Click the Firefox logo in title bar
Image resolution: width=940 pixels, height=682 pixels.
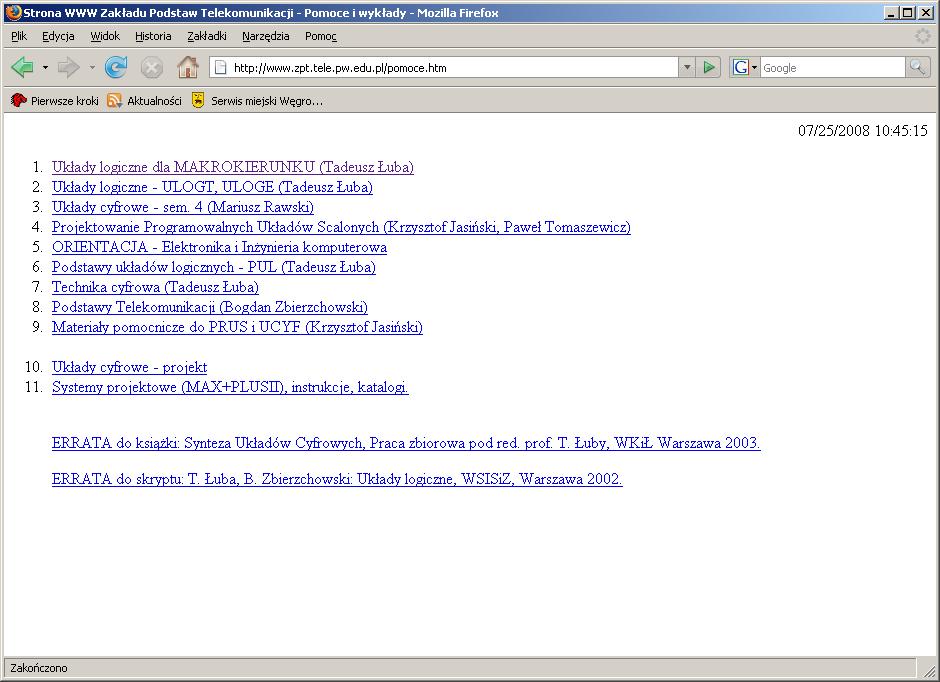(13, 12)
